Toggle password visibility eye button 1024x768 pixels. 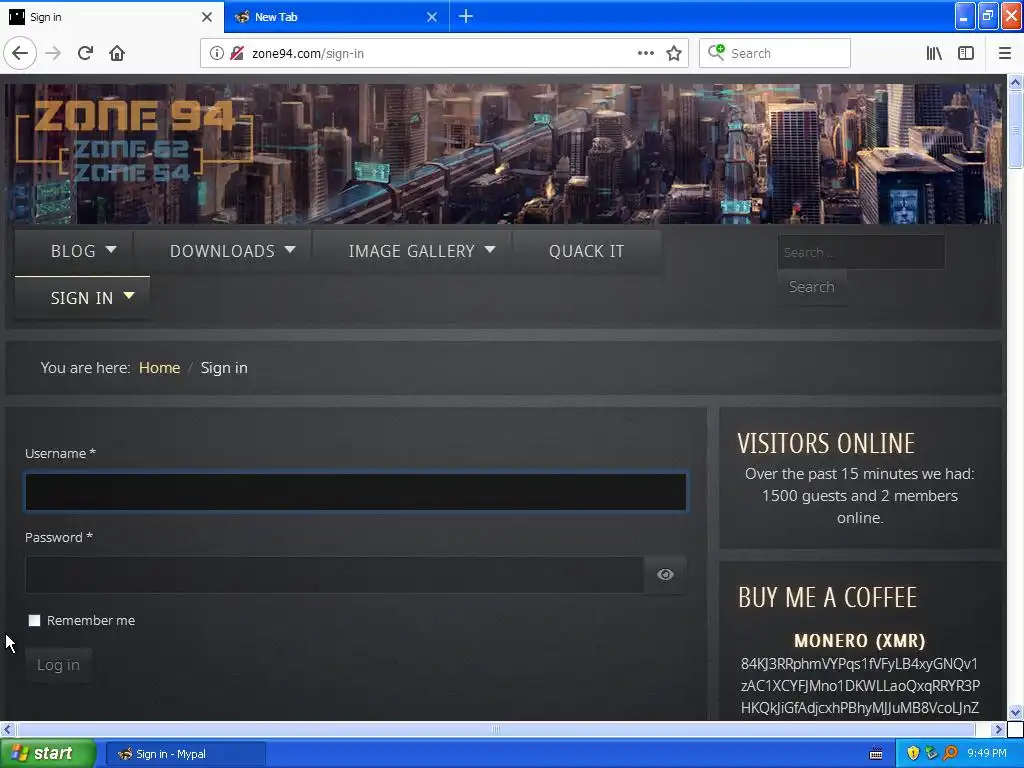[x=665, y=575]
